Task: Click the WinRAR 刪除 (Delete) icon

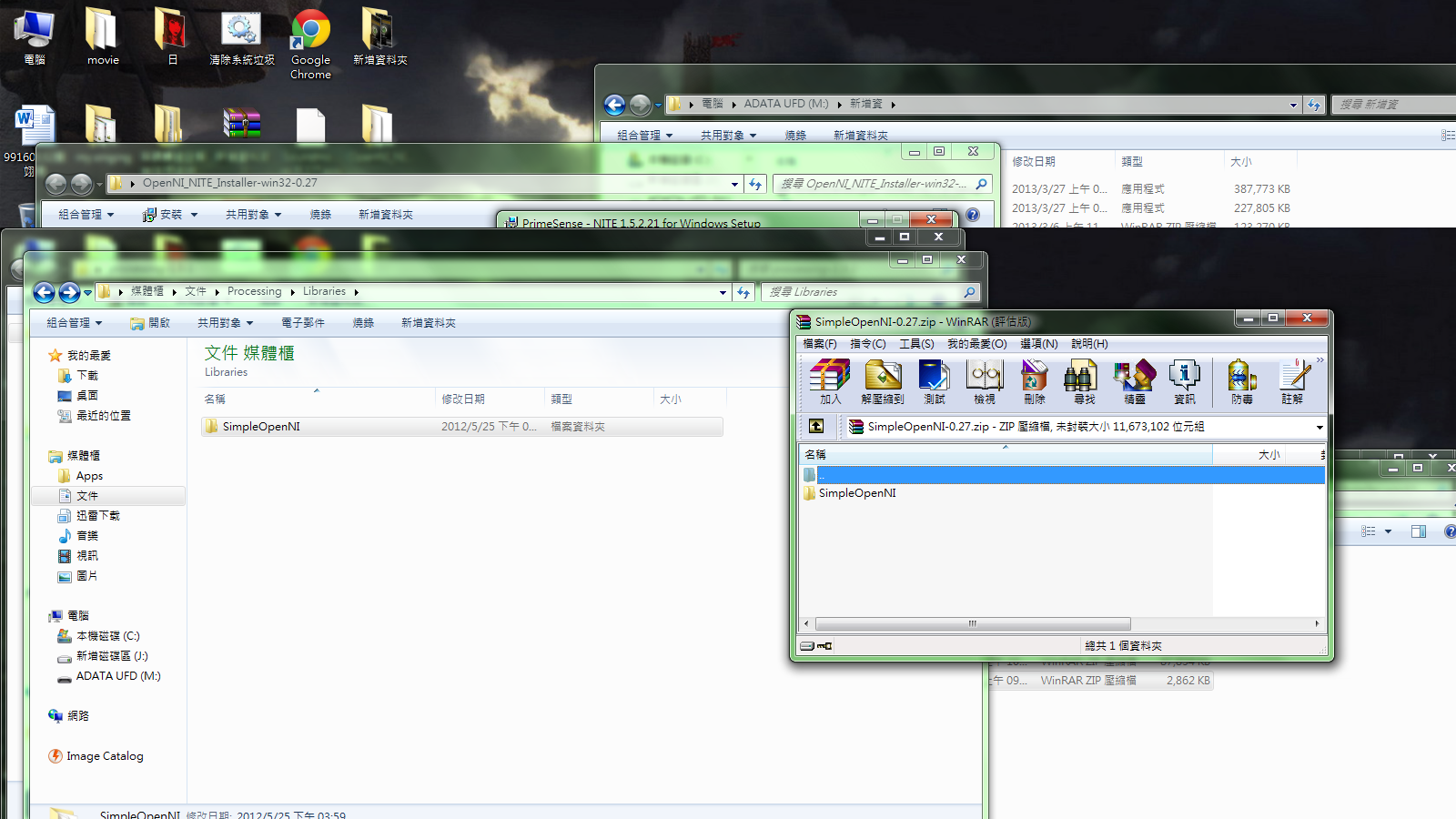Action: 1035,381
